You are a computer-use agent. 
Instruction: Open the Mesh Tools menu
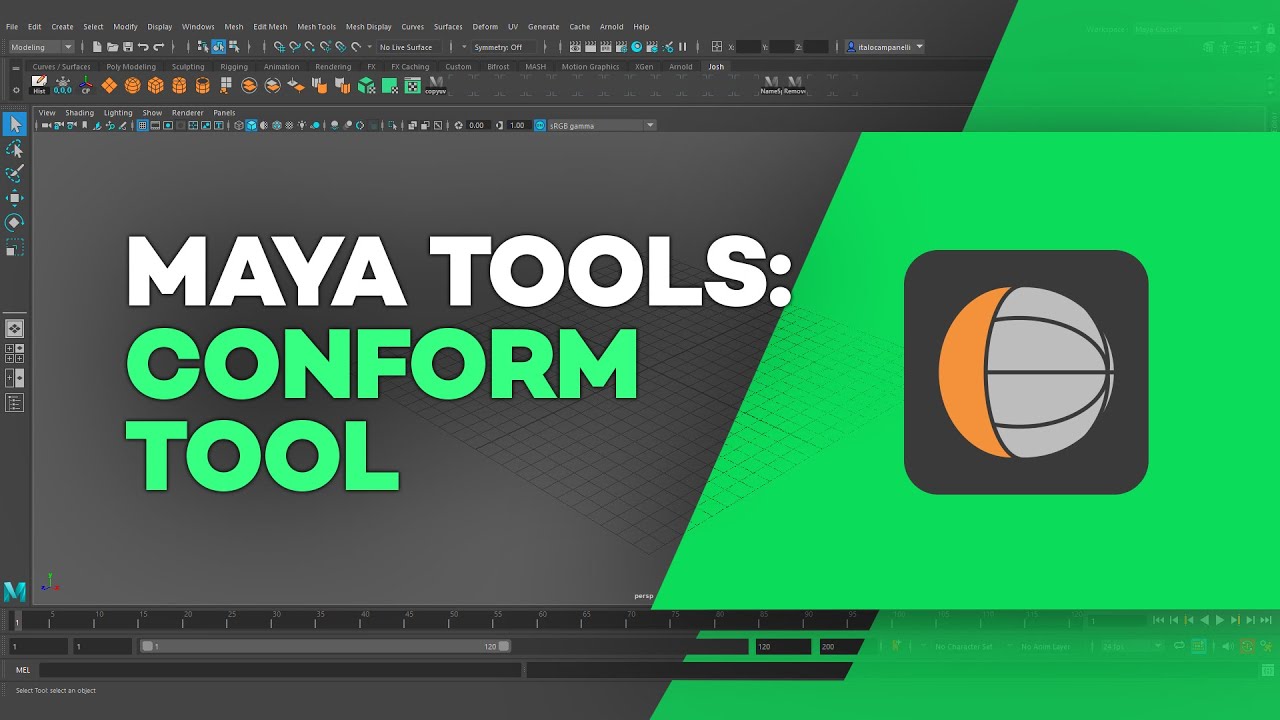coord(316,27)
